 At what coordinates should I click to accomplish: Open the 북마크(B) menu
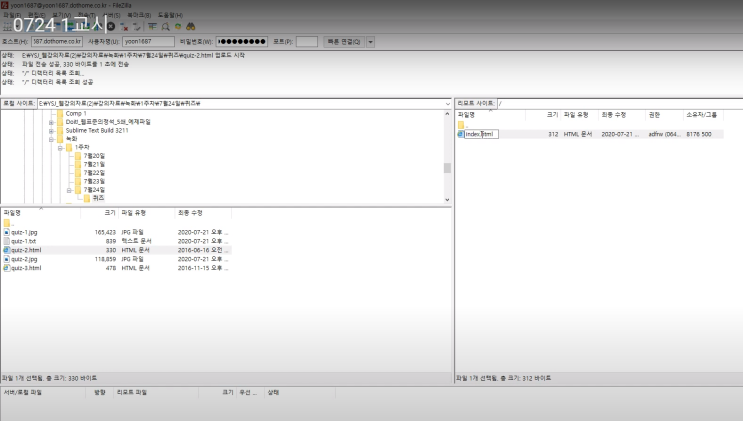pos(139,15)
